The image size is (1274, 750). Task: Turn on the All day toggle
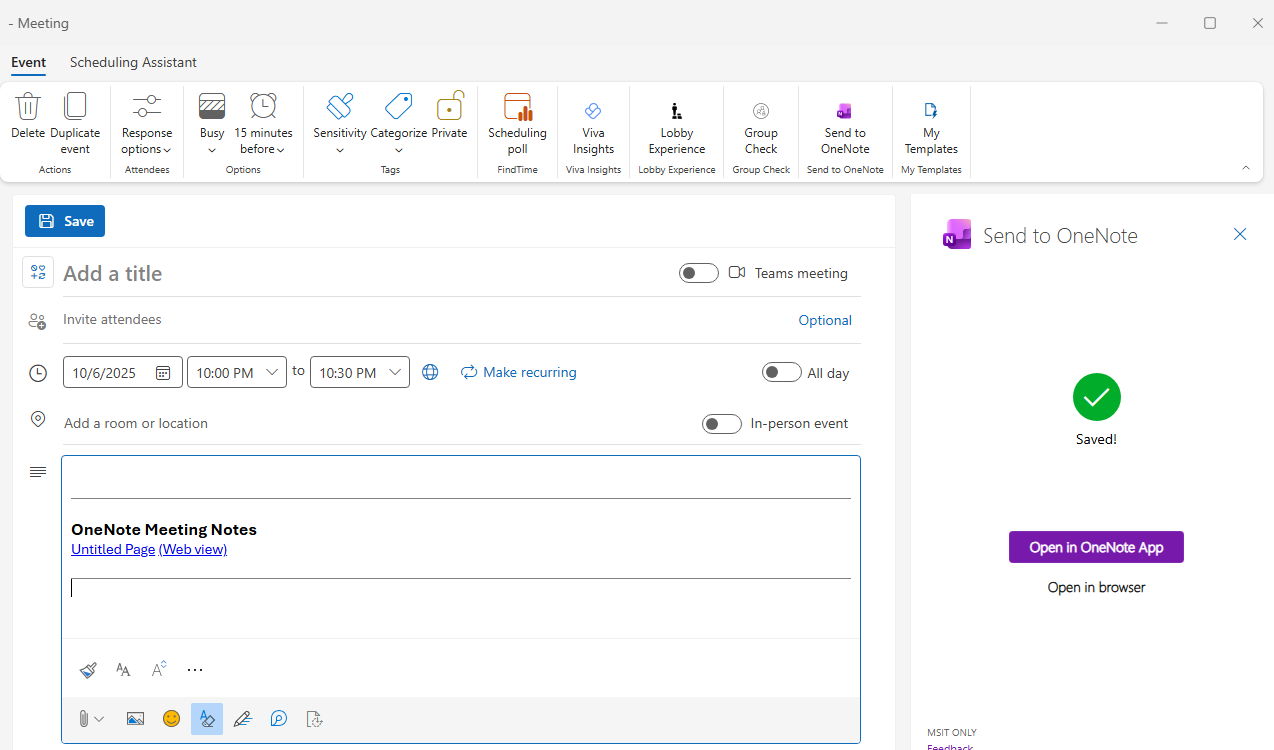(781, 371)
